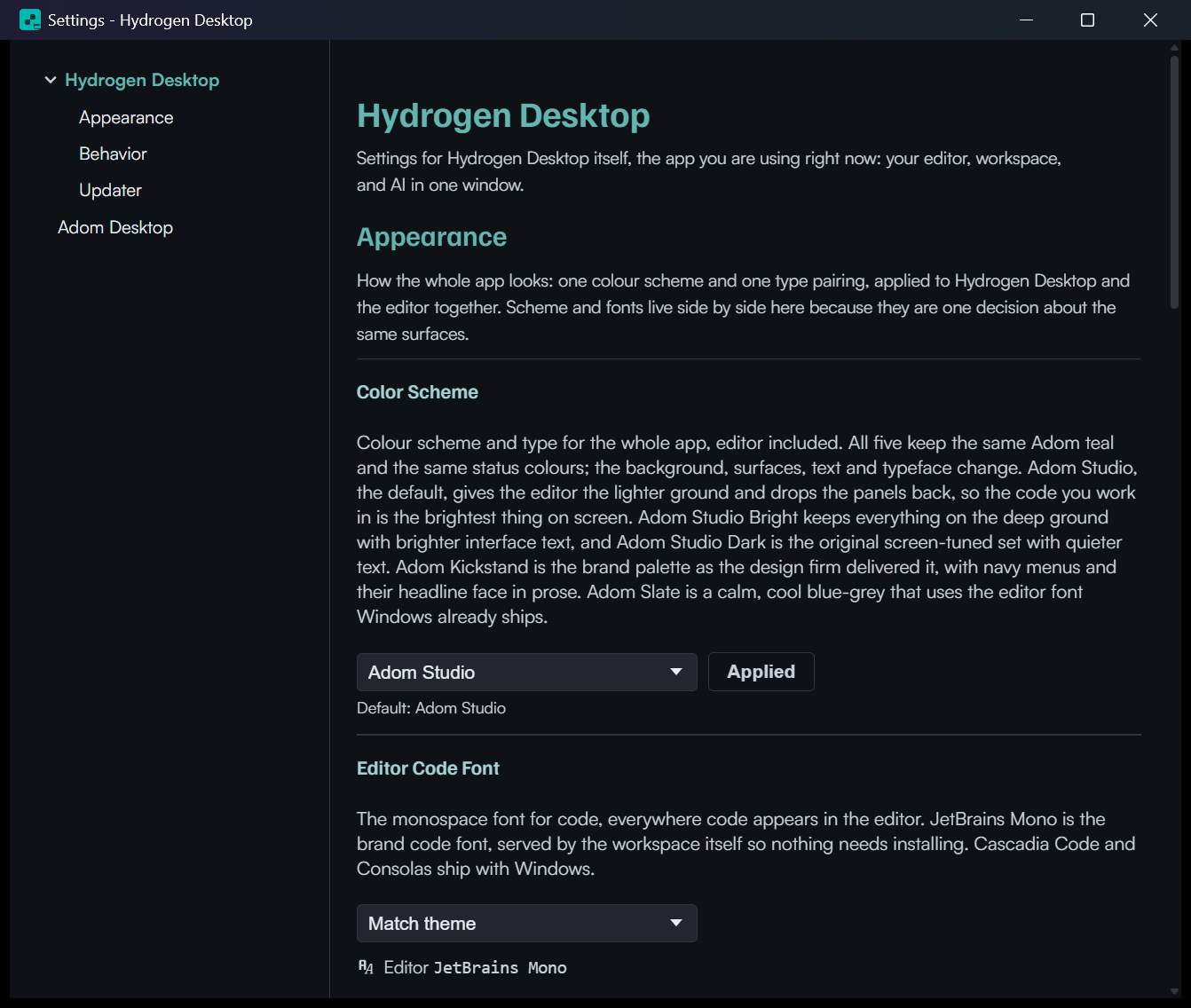Close the Settings window

pyautogui.click(x=1150, y=20)
